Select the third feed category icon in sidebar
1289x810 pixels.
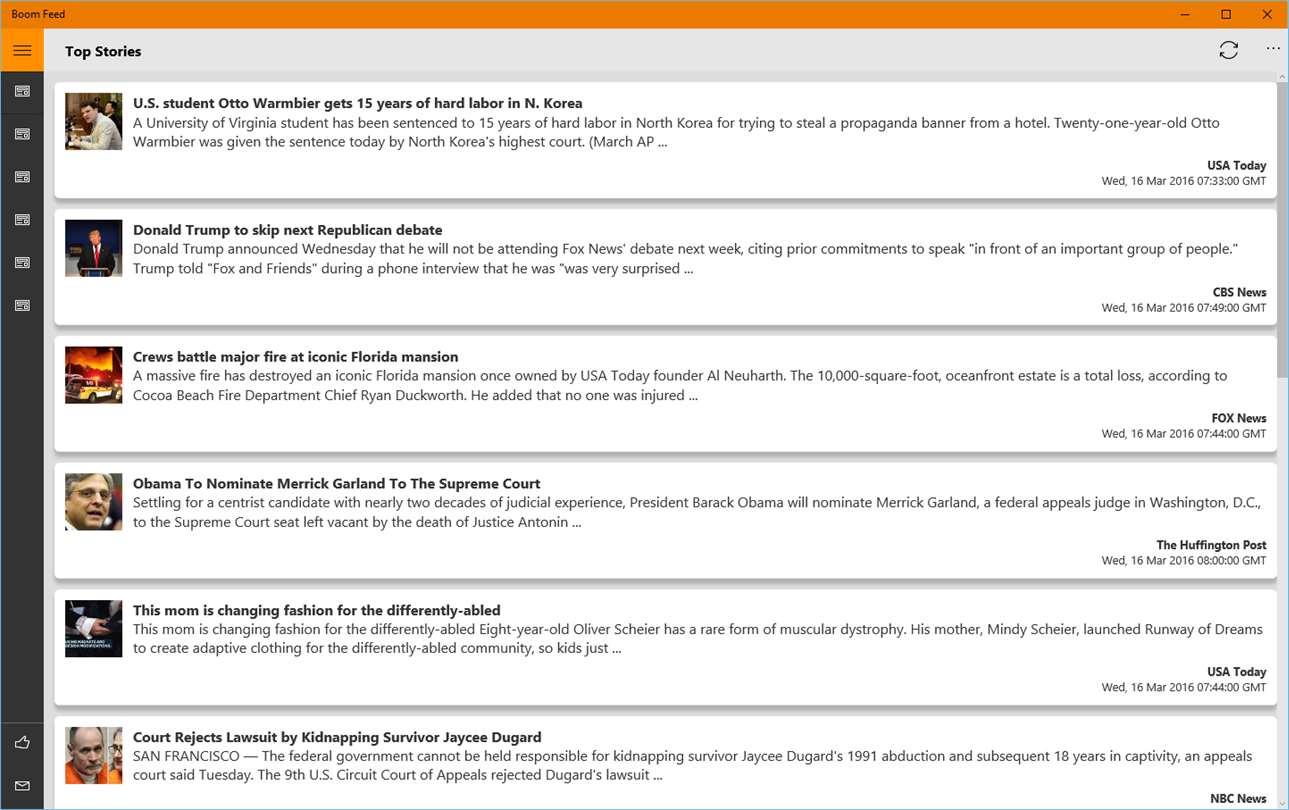[22, 177]
